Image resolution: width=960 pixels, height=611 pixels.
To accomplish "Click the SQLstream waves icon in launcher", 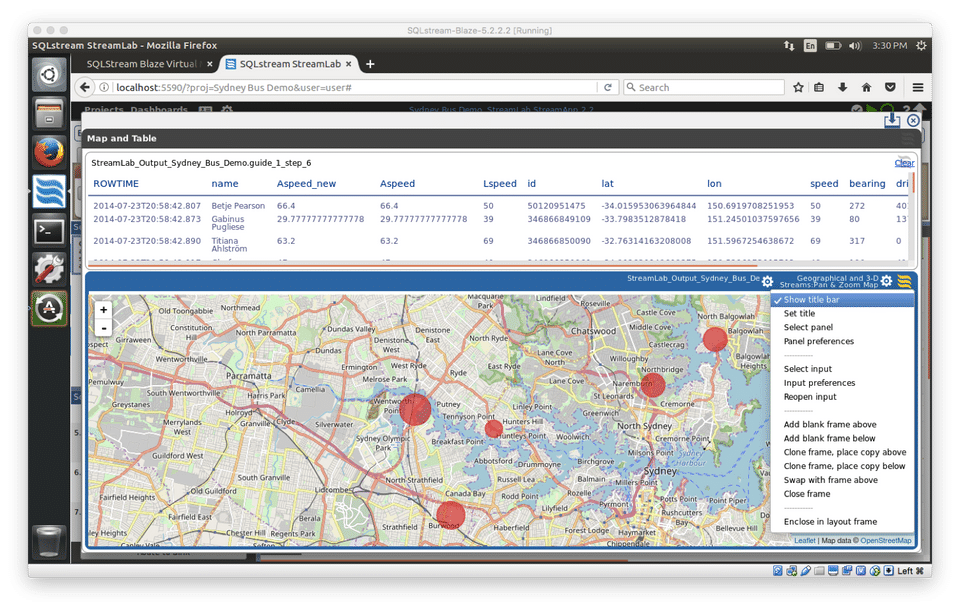I will click(49, 192).
